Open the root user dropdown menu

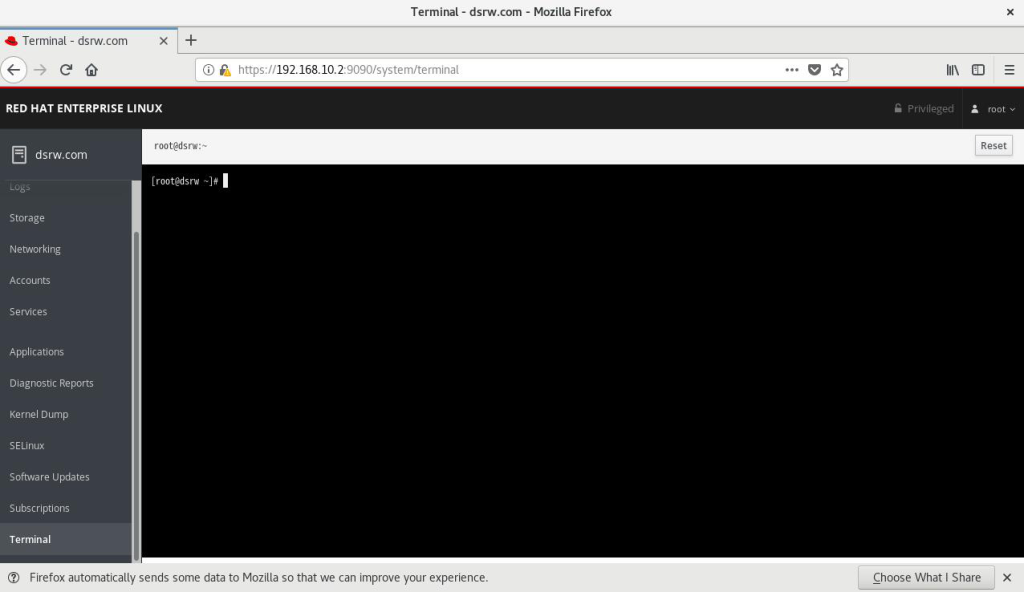993,109
